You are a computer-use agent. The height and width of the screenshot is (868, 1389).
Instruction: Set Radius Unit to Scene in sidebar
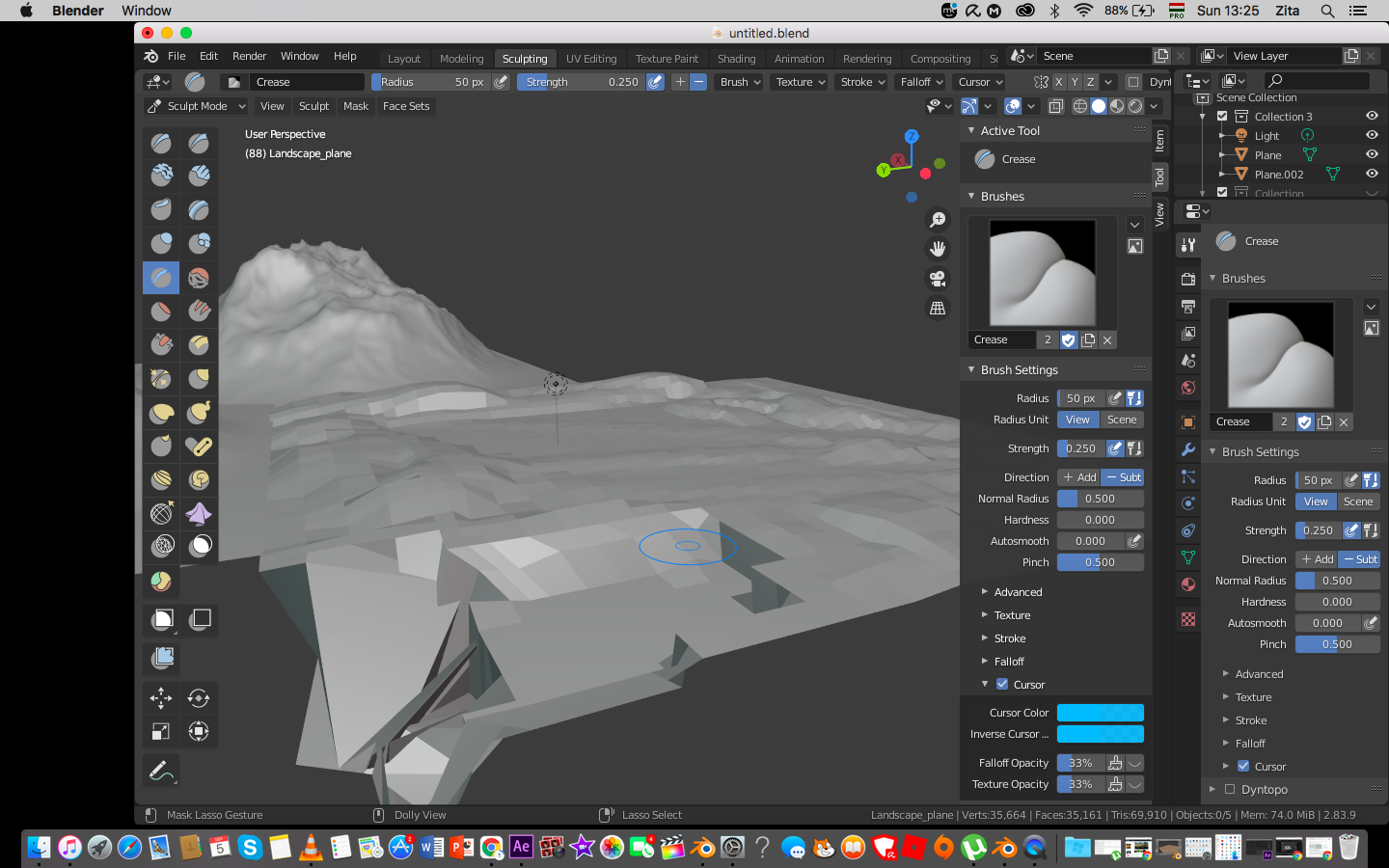tap(1122, 420)
